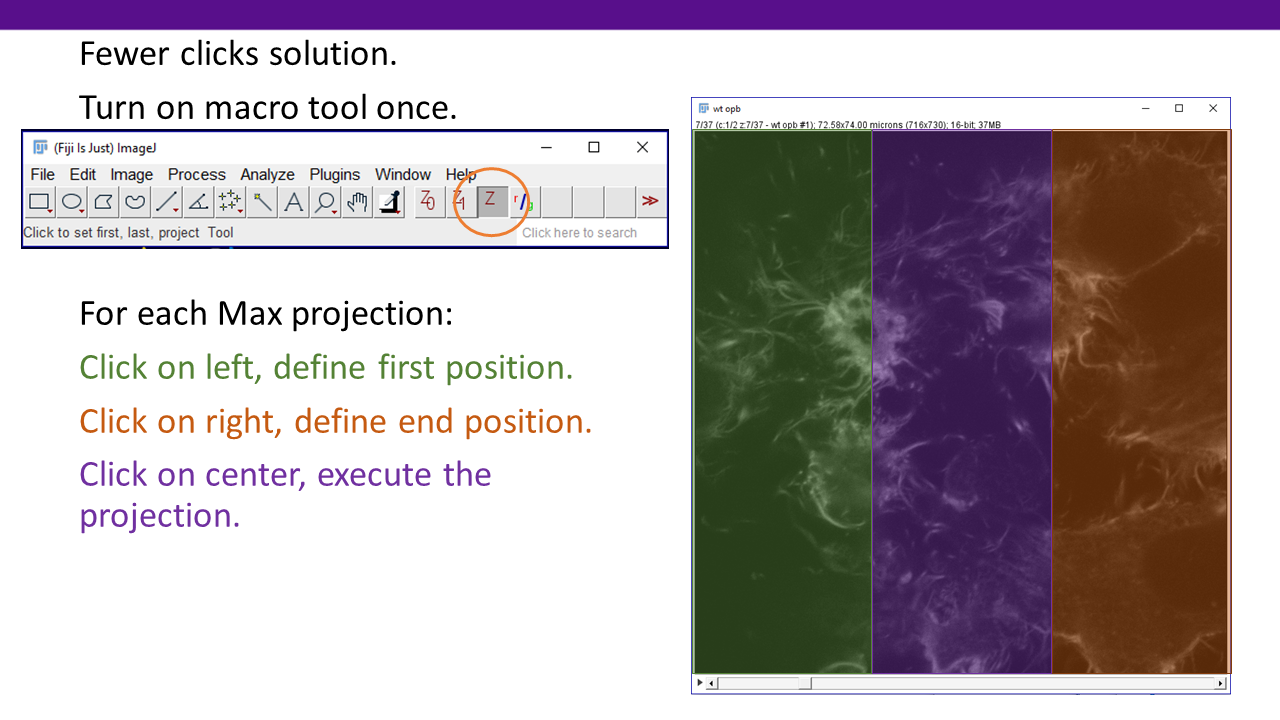Open the Plugins menu

(334, 175)
